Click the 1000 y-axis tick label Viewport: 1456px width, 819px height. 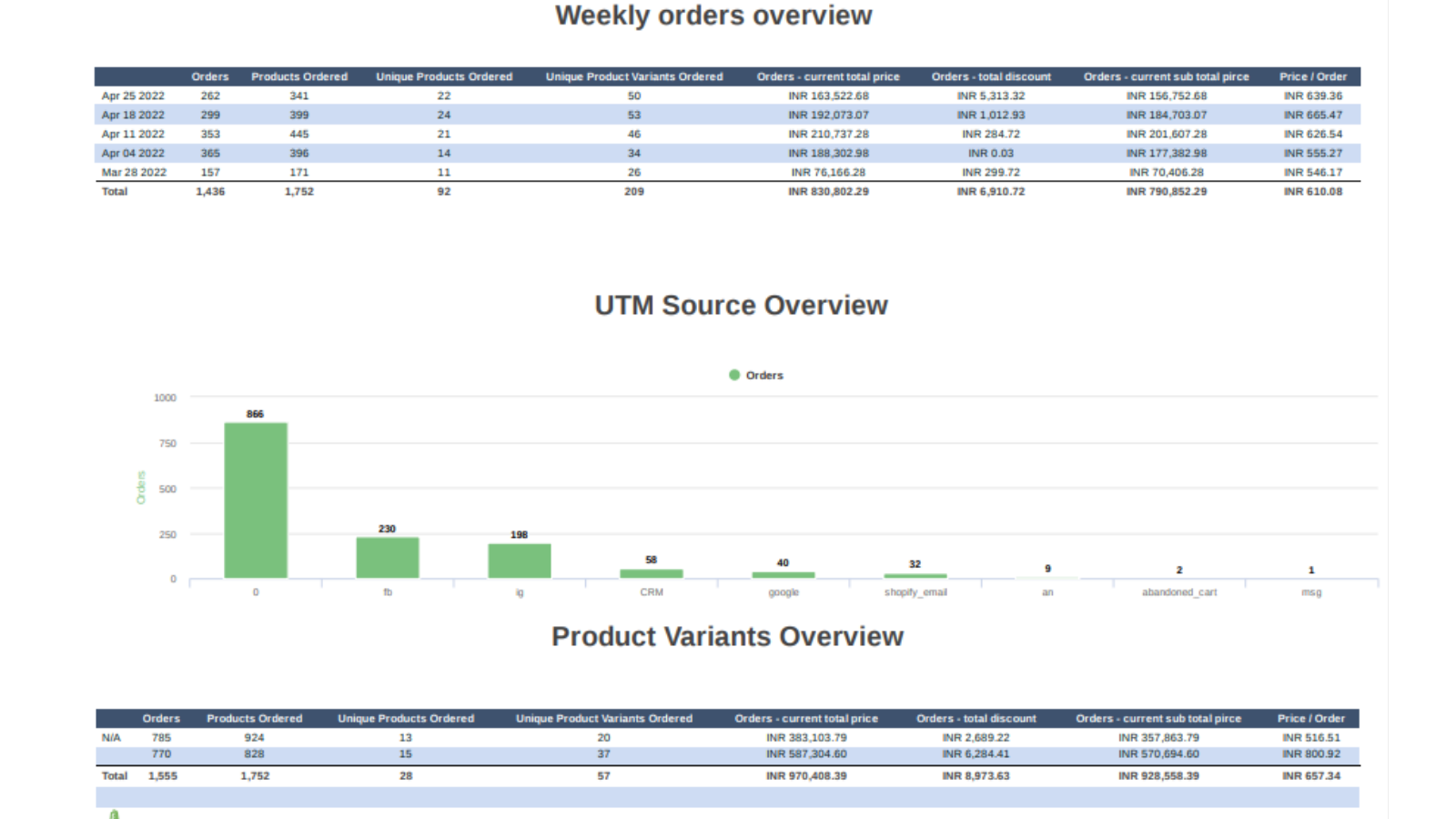click(x=165, y=398)
